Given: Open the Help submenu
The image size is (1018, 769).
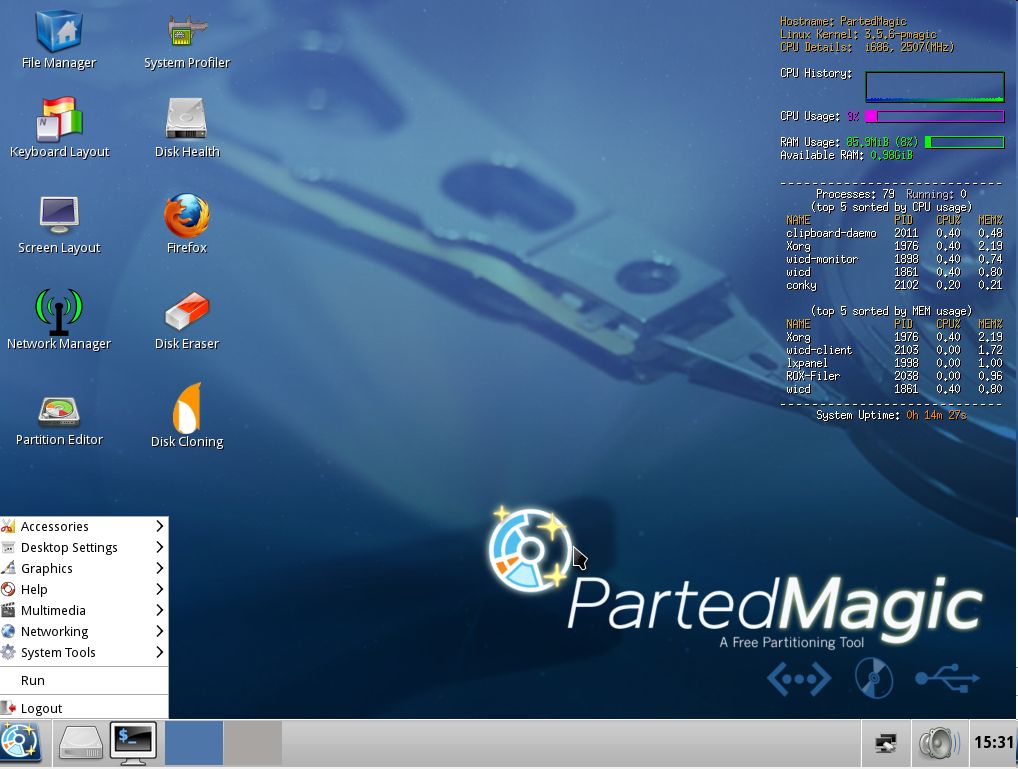Looking at the screenshot, I should coord(84,590).
